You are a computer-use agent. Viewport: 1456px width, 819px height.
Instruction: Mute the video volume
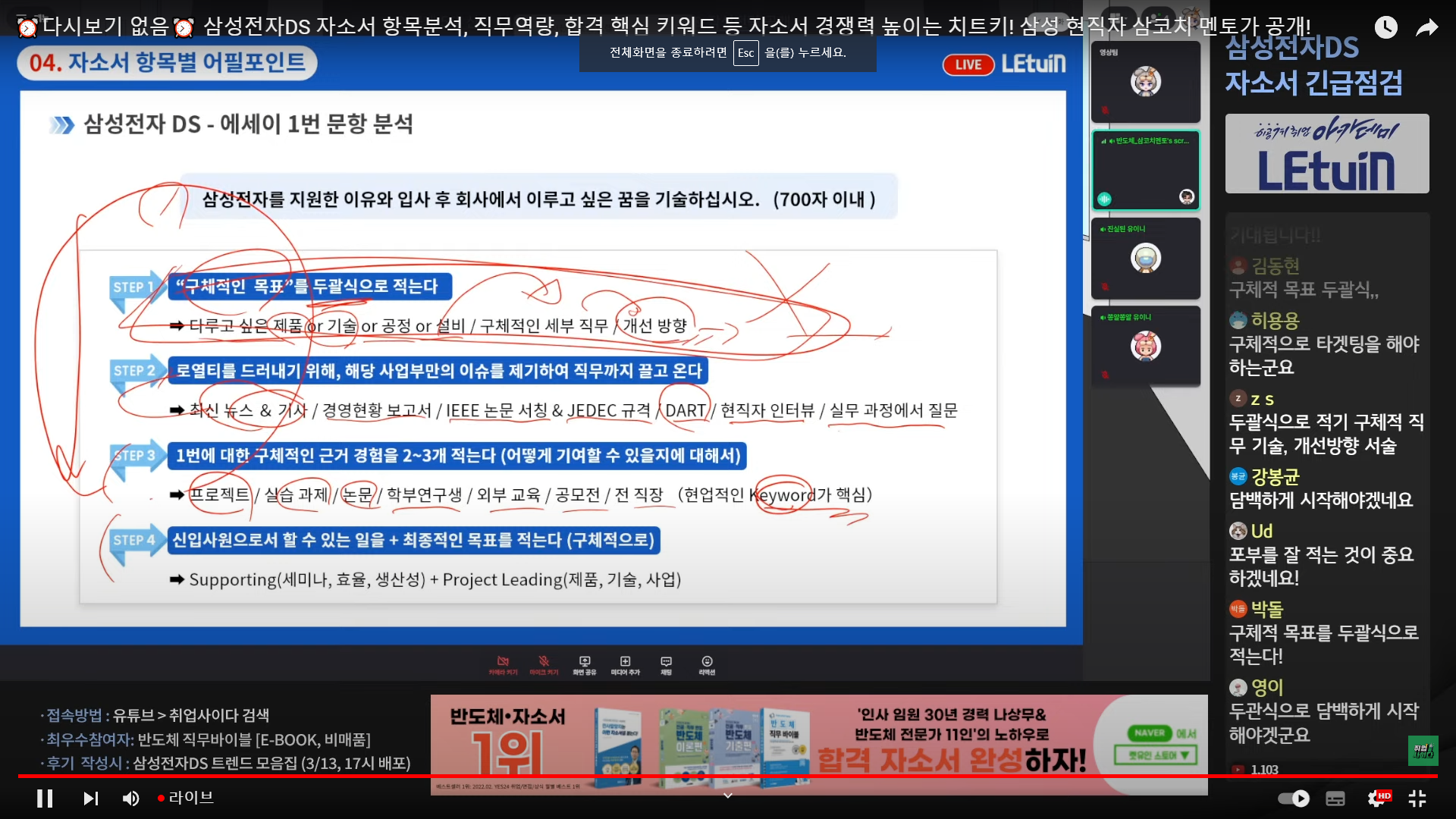[131, 798]
